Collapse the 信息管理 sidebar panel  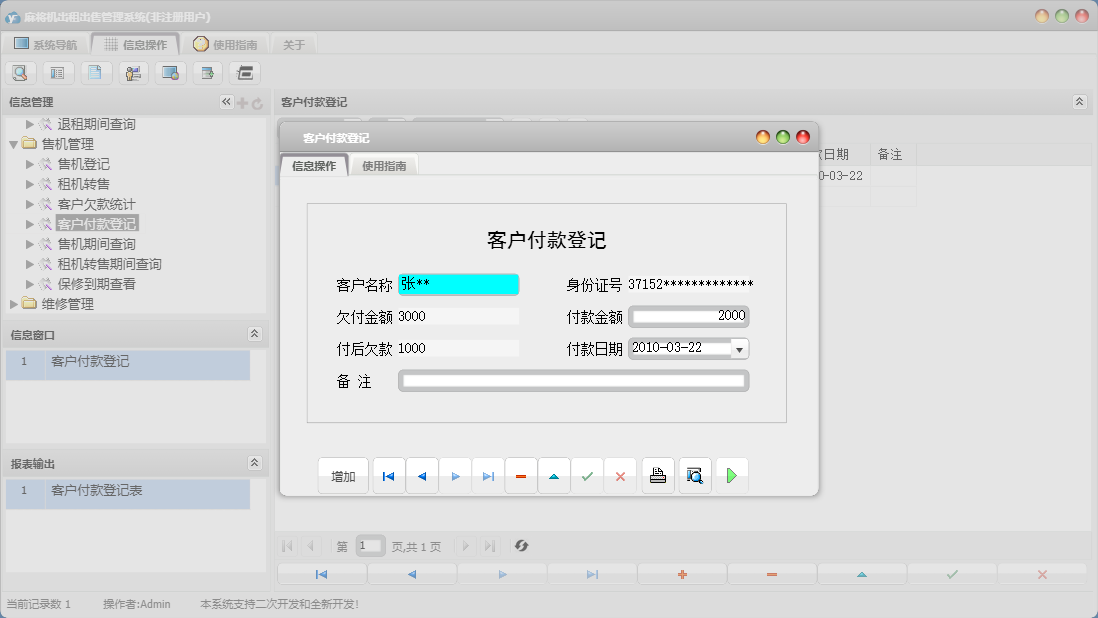point(227,101)
